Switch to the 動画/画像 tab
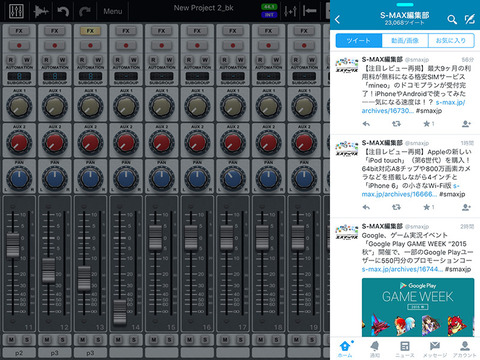 point(405,41)
